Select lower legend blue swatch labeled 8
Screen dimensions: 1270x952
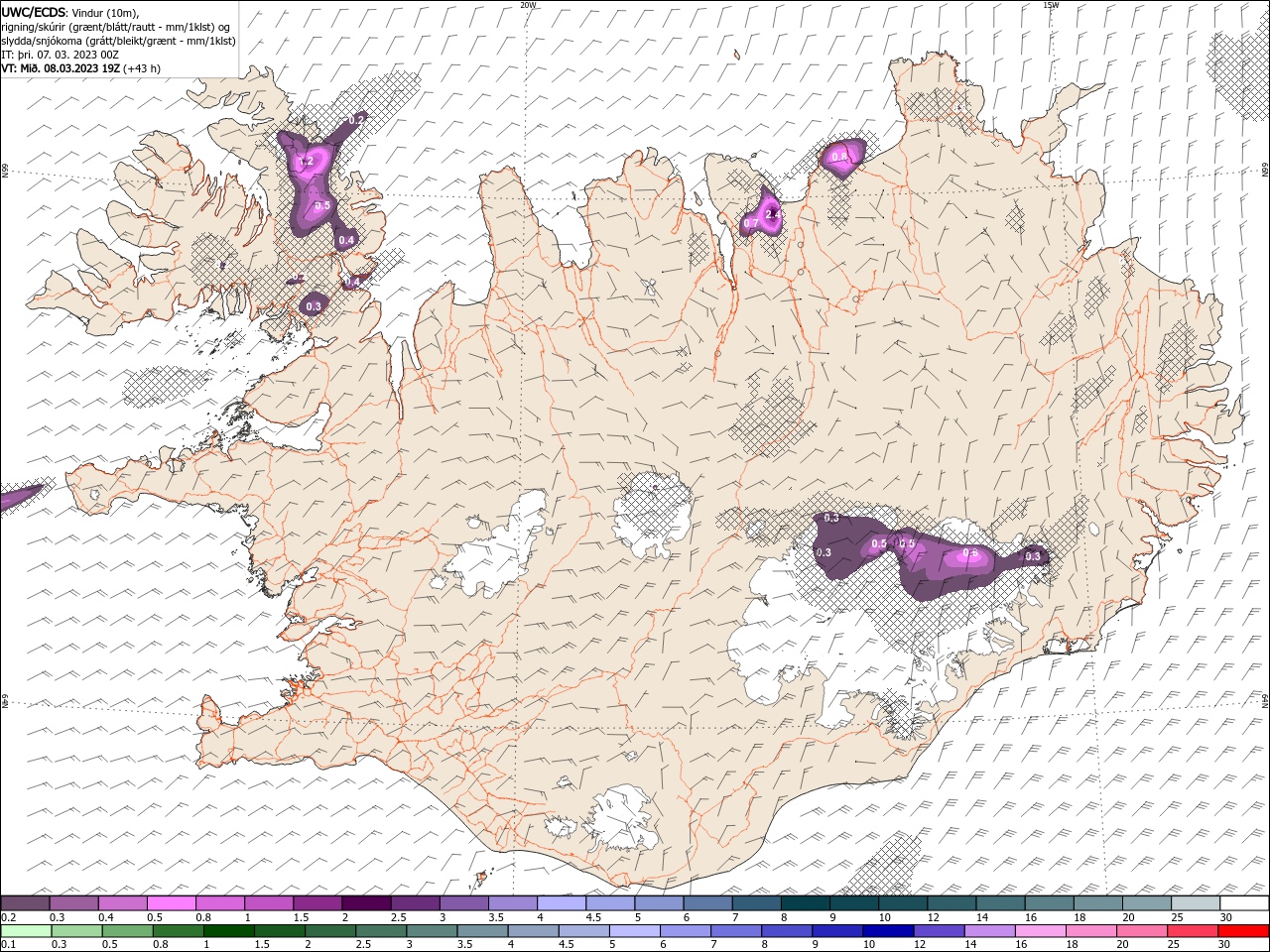pos(787,931)
